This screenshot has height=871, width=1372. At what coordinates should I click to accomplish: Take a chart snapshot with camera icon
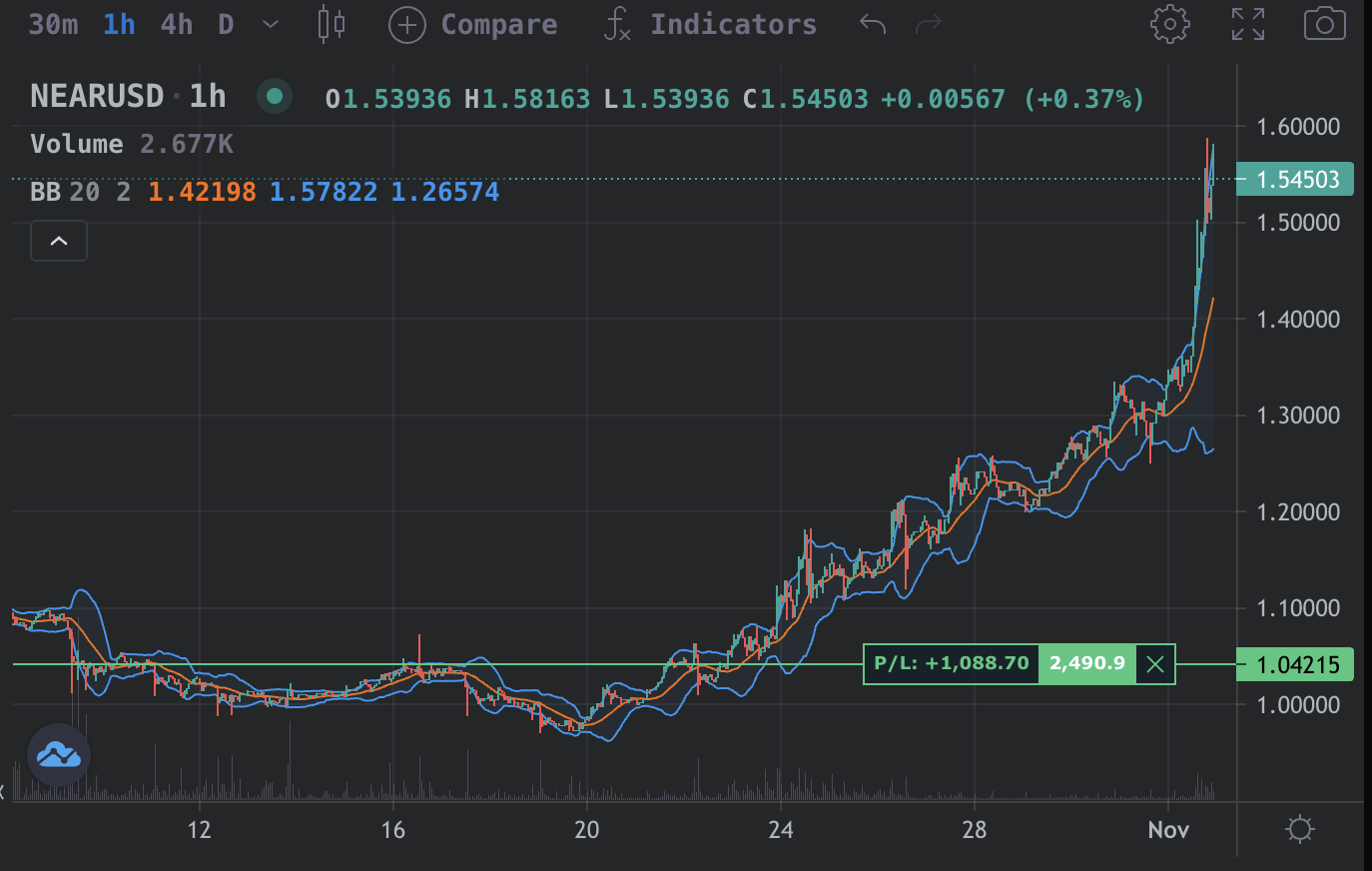1324,24
